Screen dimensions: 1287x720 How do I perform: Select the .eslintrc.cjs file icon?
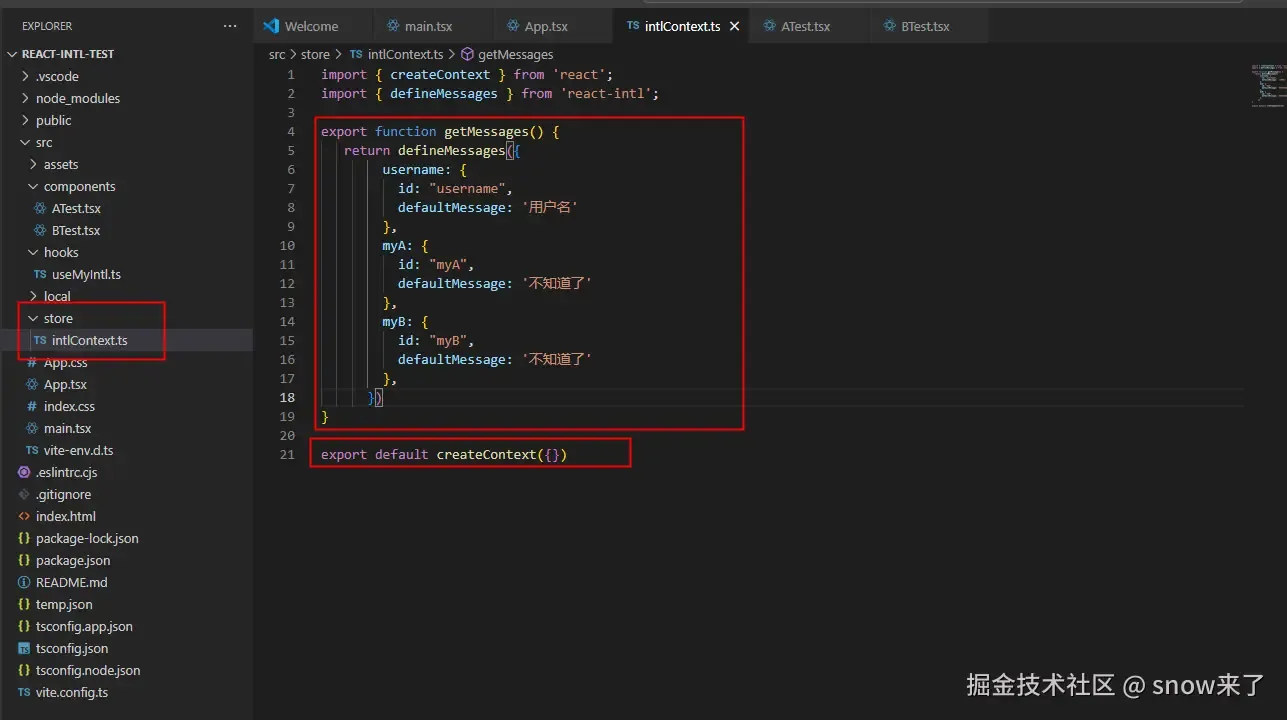point(24,472)
